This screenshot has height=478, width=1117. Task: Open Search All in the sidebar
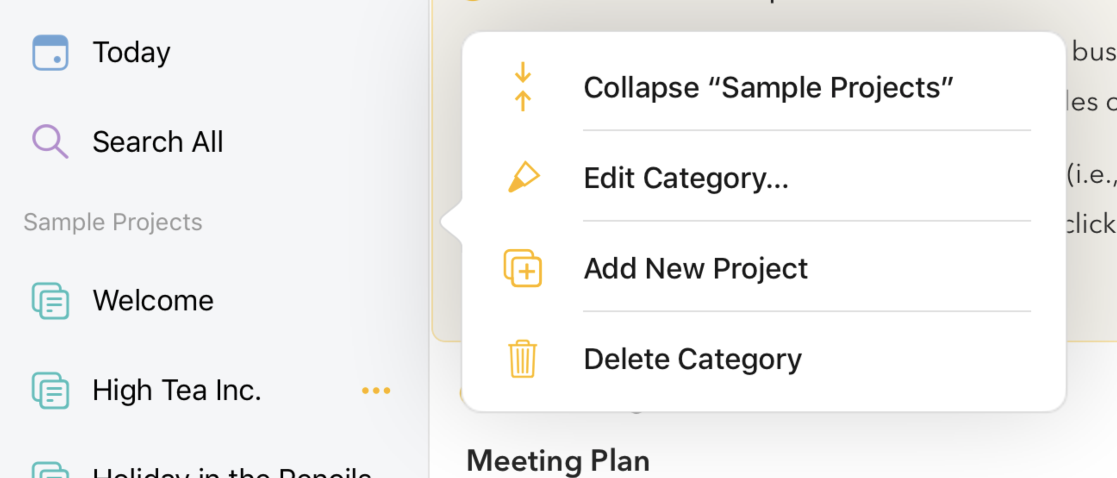point(158,142)
